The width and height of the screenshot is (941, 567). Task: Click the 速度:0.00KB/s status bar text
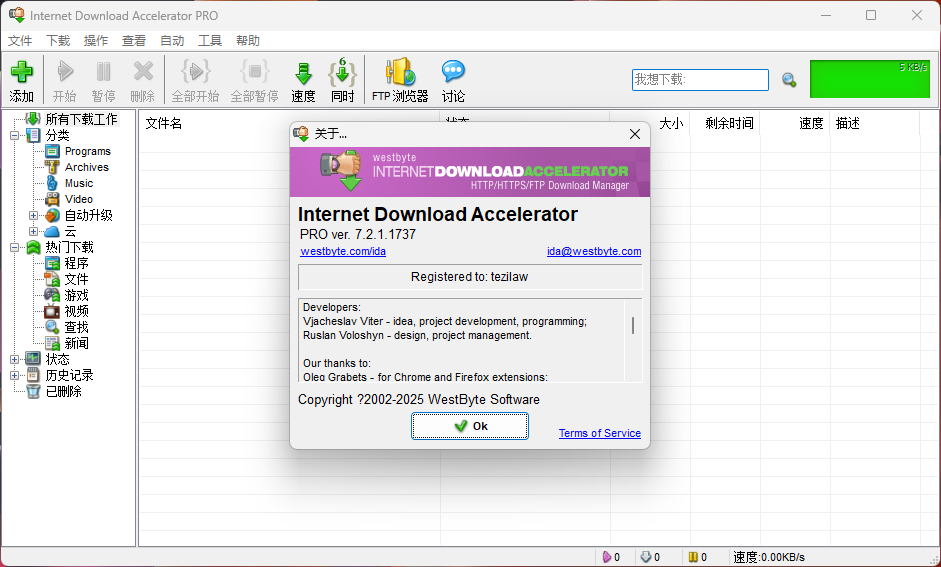769,557
